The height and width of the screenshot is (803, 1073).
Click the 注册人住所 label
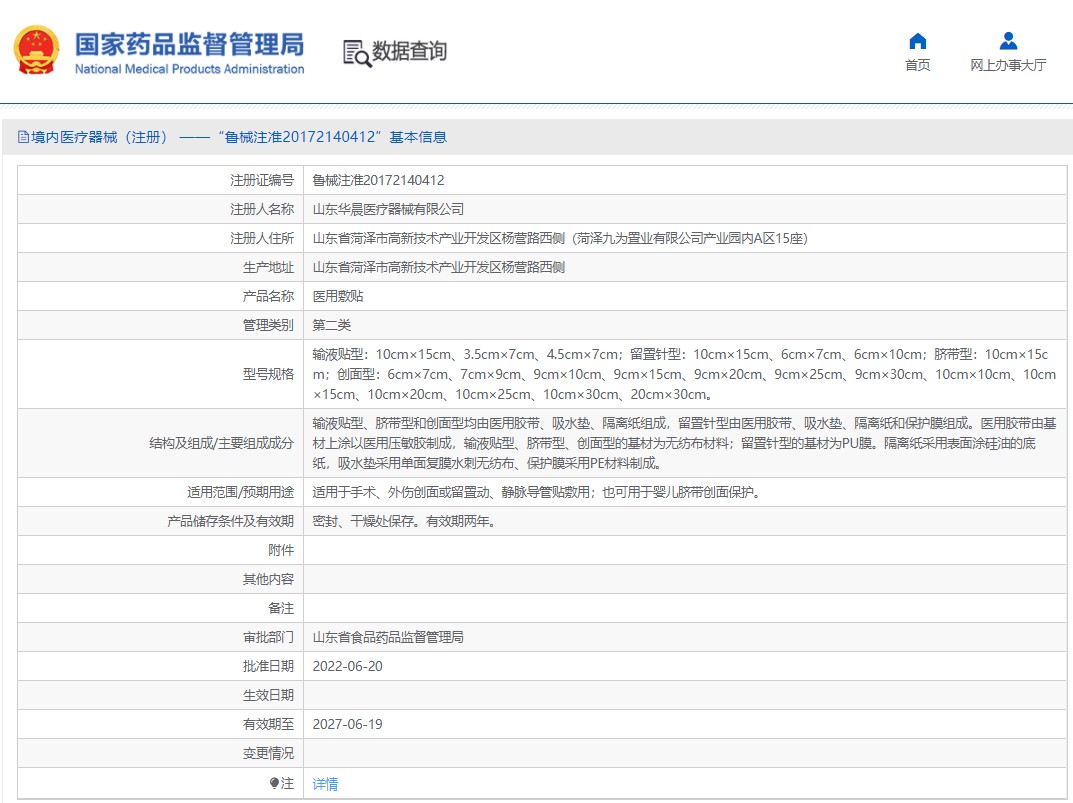click(x=262, y=238)
